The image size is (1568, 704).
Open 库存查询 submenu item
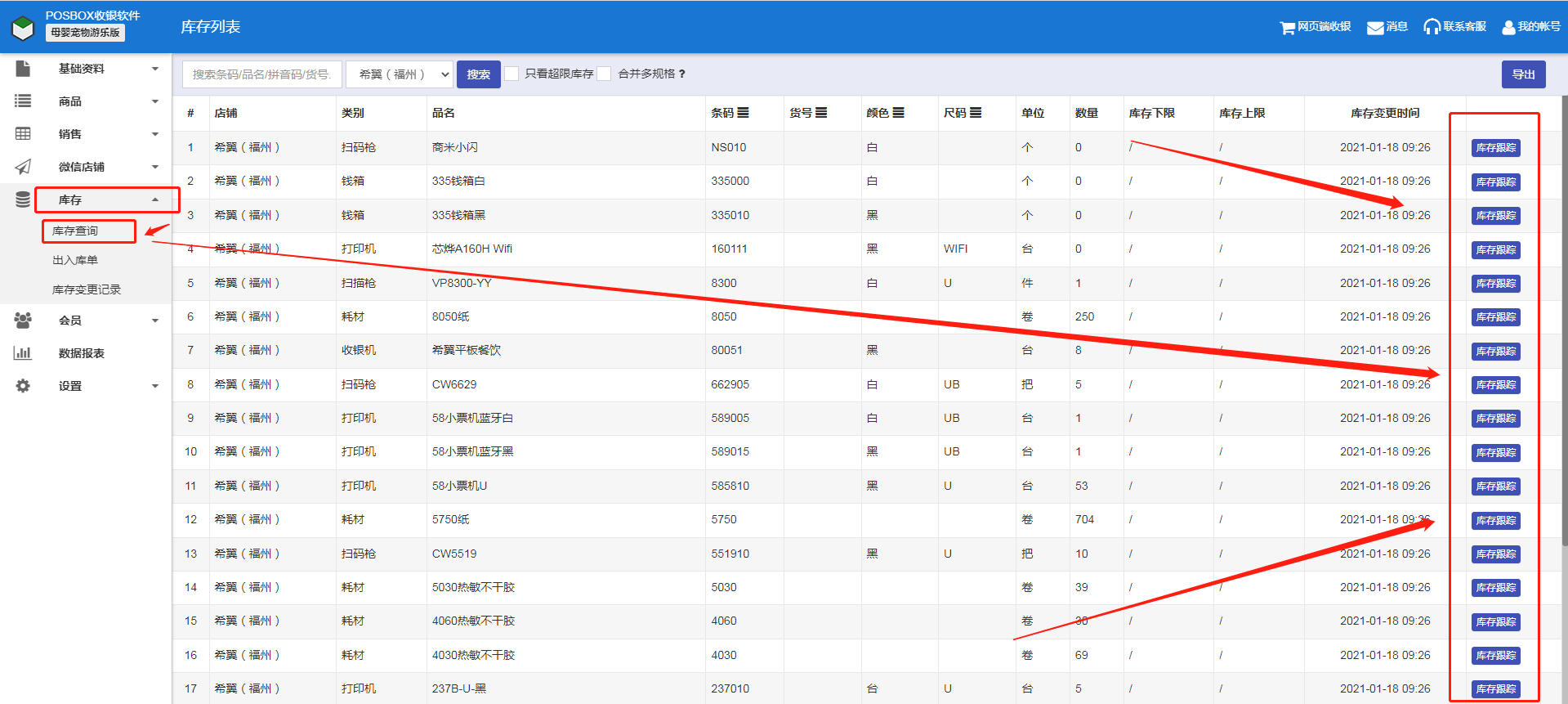[75, 231]
